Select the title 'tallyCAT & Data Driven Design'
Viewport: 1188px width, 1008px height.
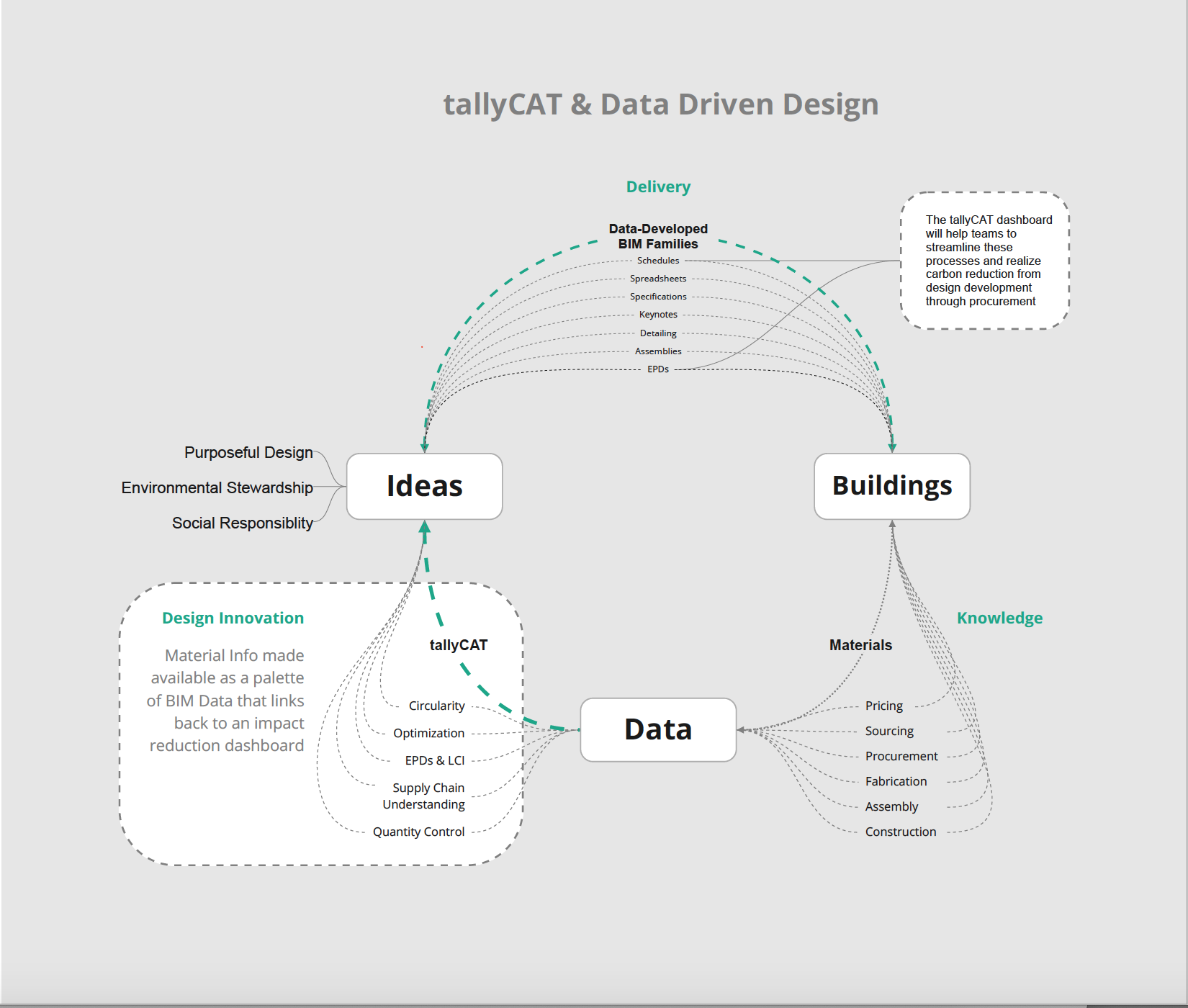660,105
